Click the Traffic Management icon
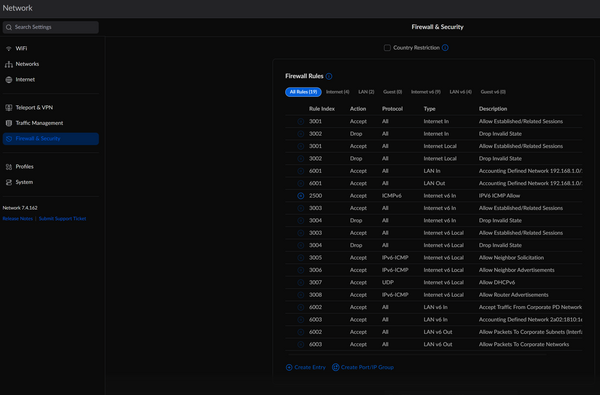The width and height of the screenshot is (600, 395). pyautogui.click(x=8, y=123)
